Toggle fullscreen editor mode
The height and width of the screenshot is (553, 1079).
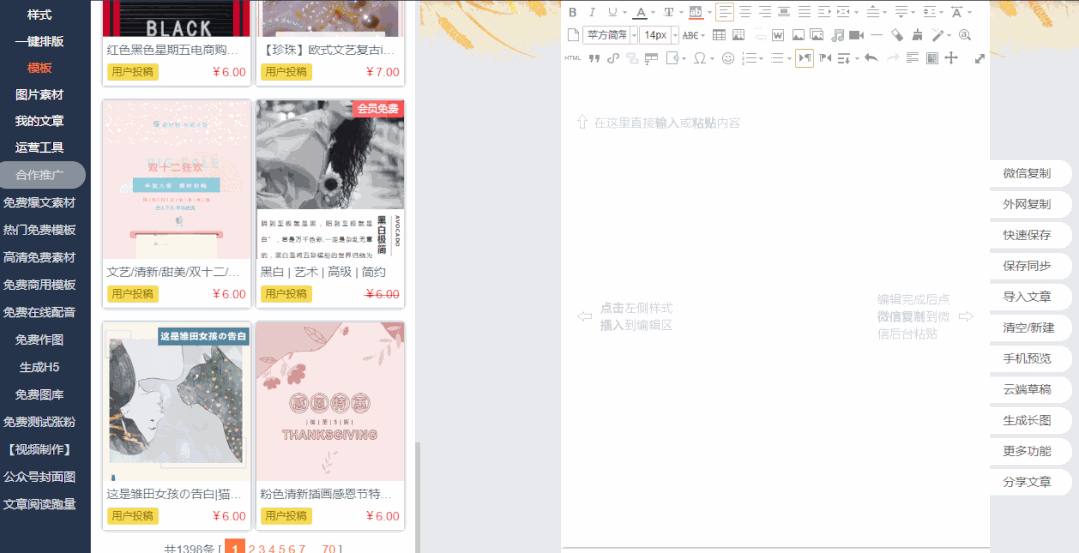coord(980,58)
